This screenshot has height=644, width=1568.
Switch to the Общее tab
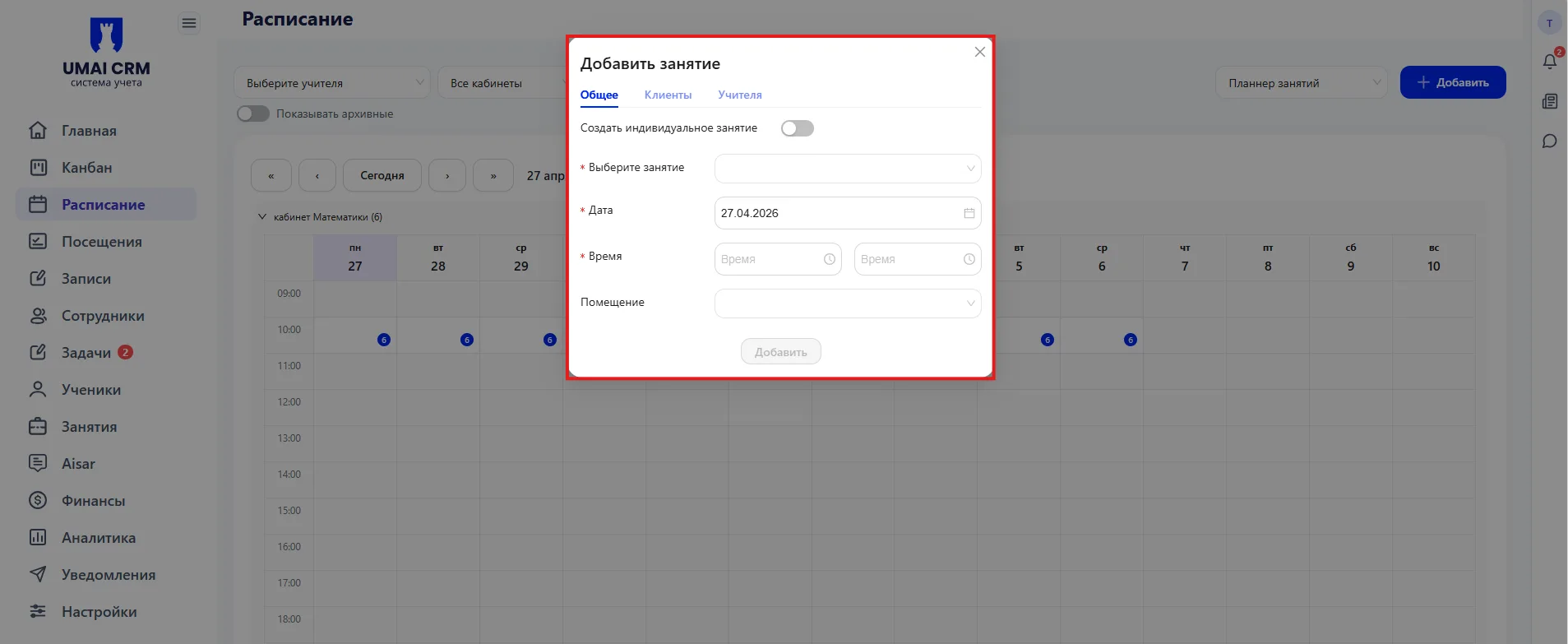[599, 95]
